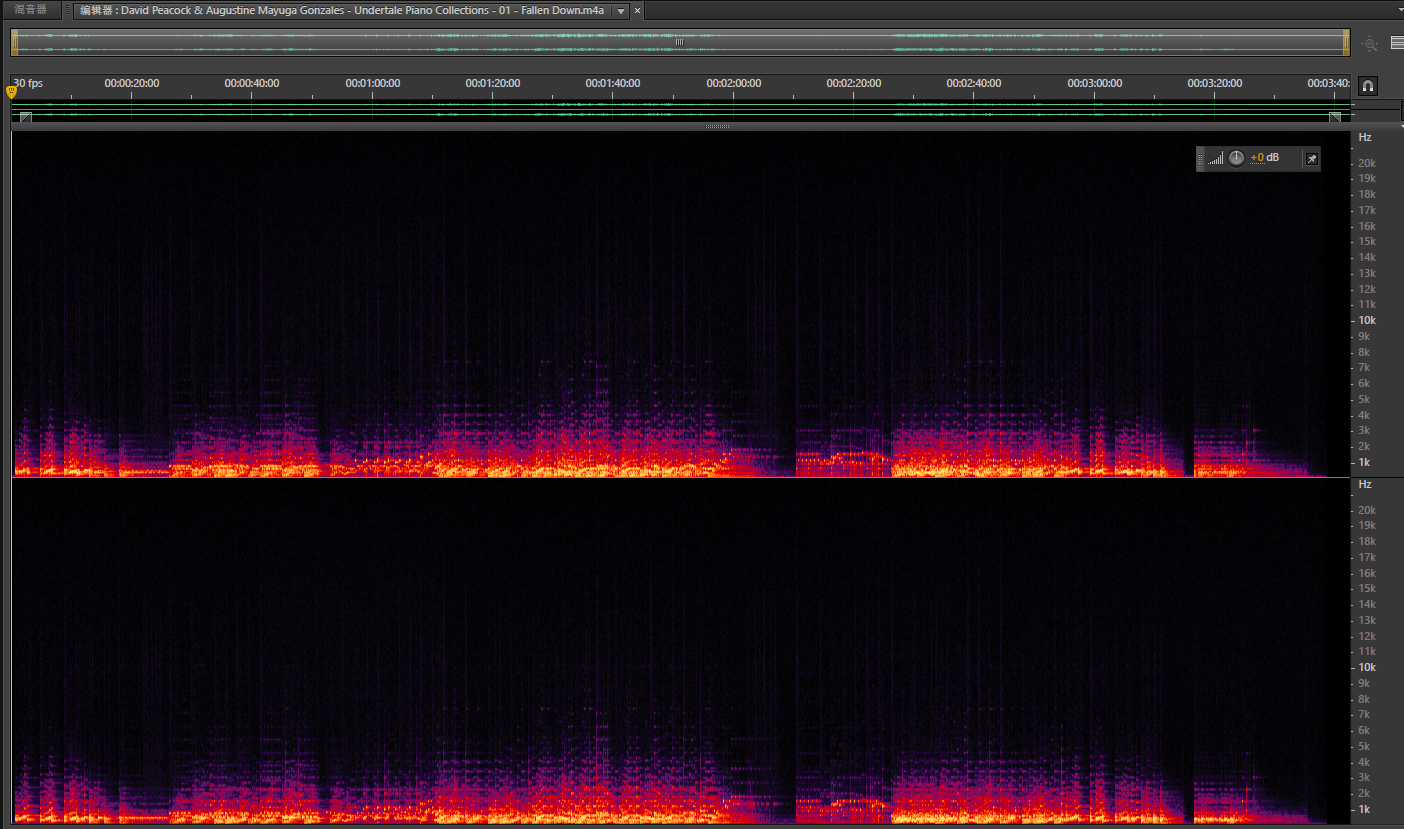Click the Hz label of upper channel scale
This screenshot has width=1404, height=829.
[1365, 137]
